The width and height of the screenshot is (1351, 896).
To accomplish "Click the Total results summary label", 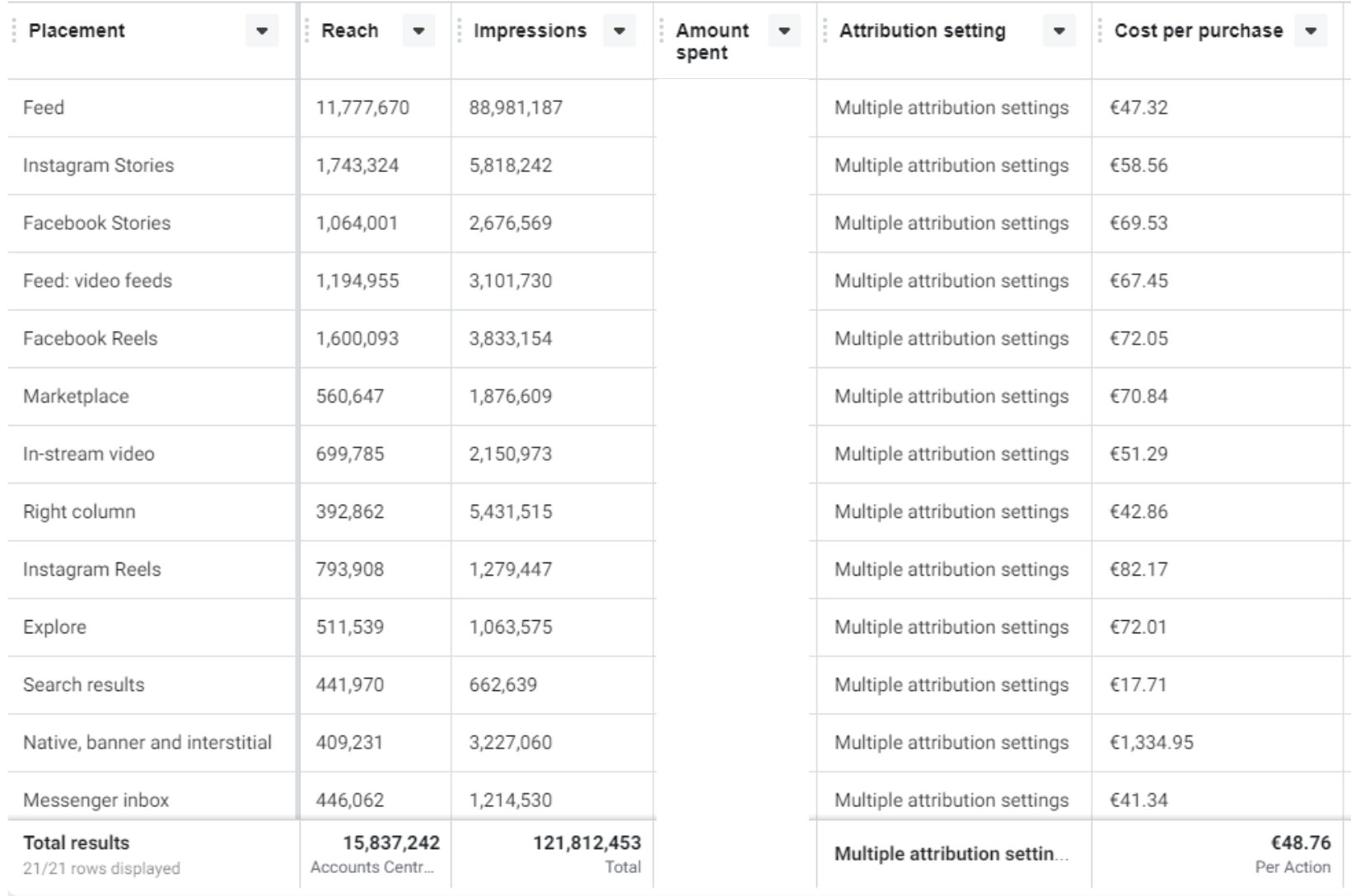I will (x=76, y=842).
